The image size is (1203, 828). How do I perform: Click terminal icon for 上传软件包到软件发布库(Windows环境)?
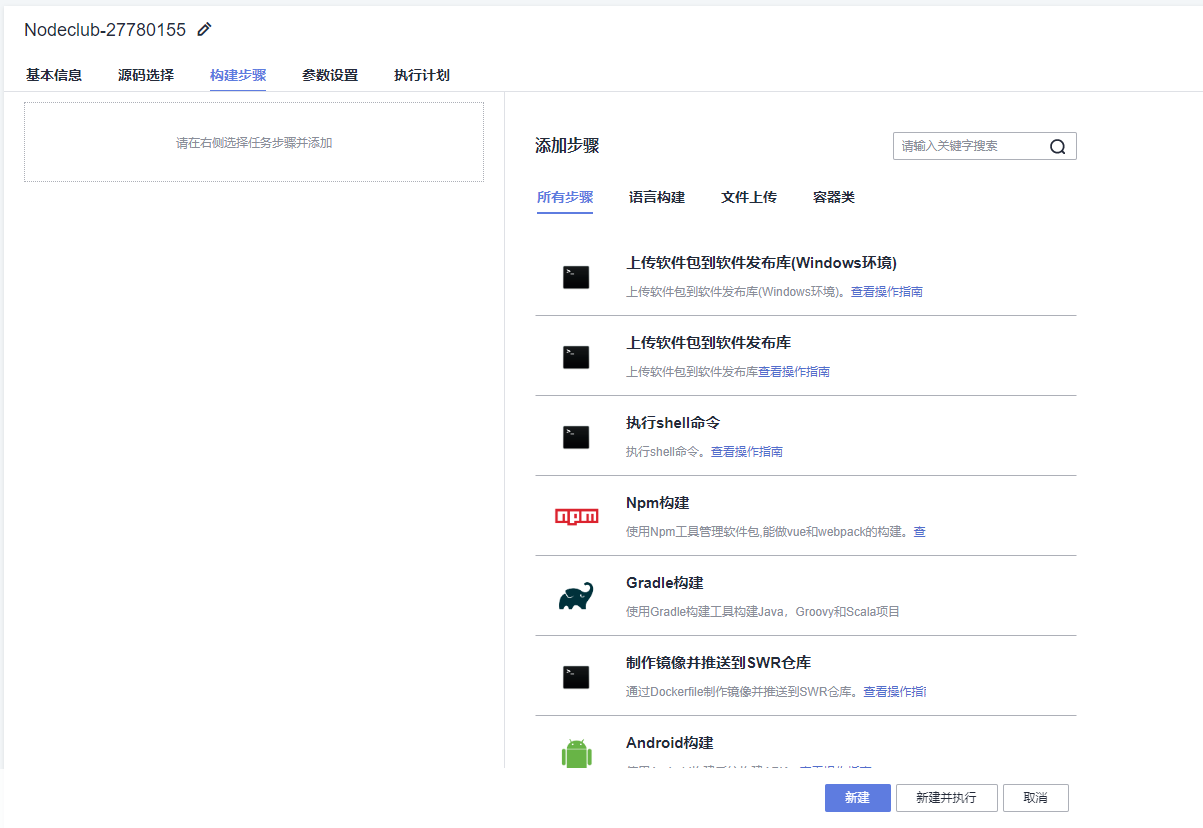[x=576, y=277]
